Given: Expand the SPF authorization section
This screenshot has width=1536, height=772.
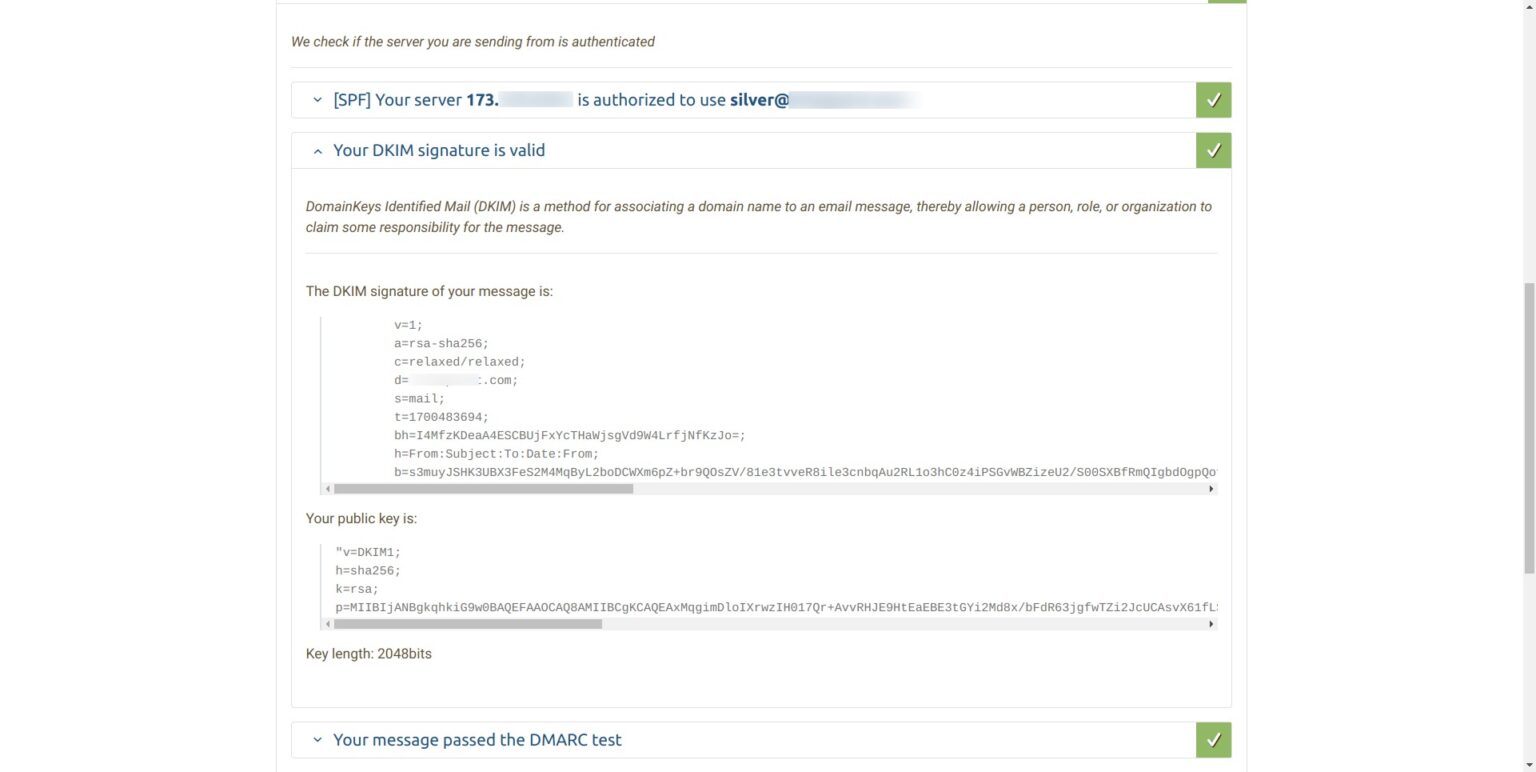Looking at the screenshot, I should pyautogui.click(x=317, y=100).
